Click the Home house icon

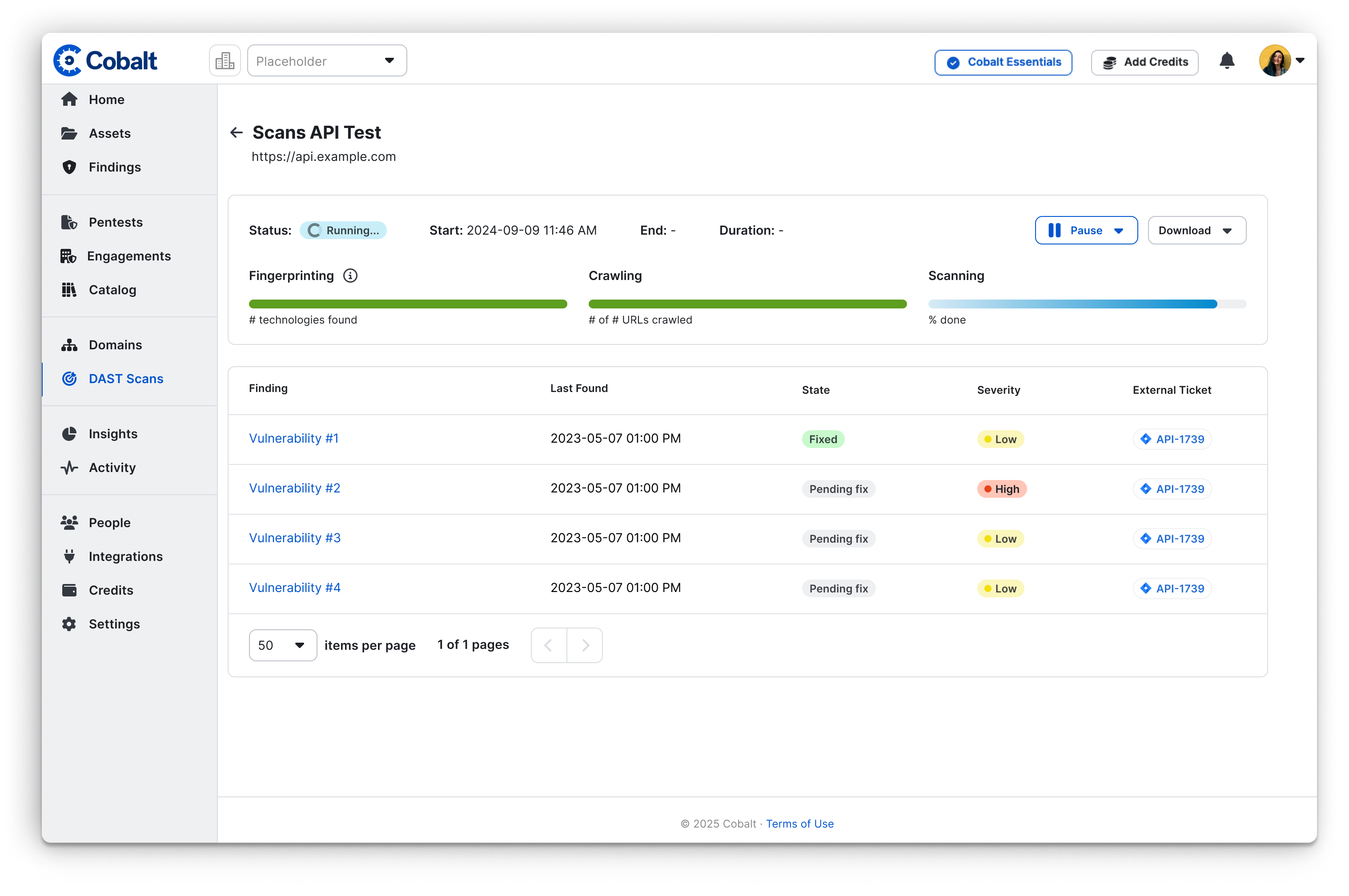tap(69, 100)
